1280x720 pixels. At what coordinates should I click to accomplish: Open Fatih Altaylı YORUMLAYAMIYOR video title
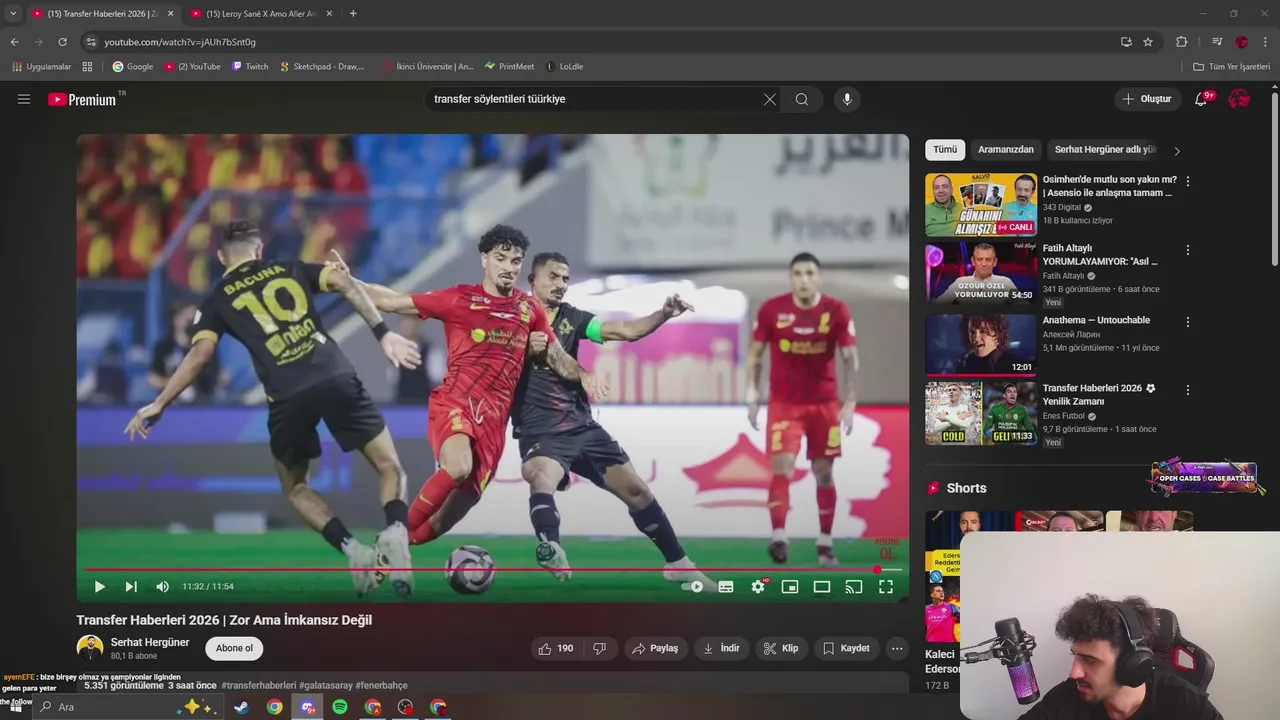pos(1100,255)
